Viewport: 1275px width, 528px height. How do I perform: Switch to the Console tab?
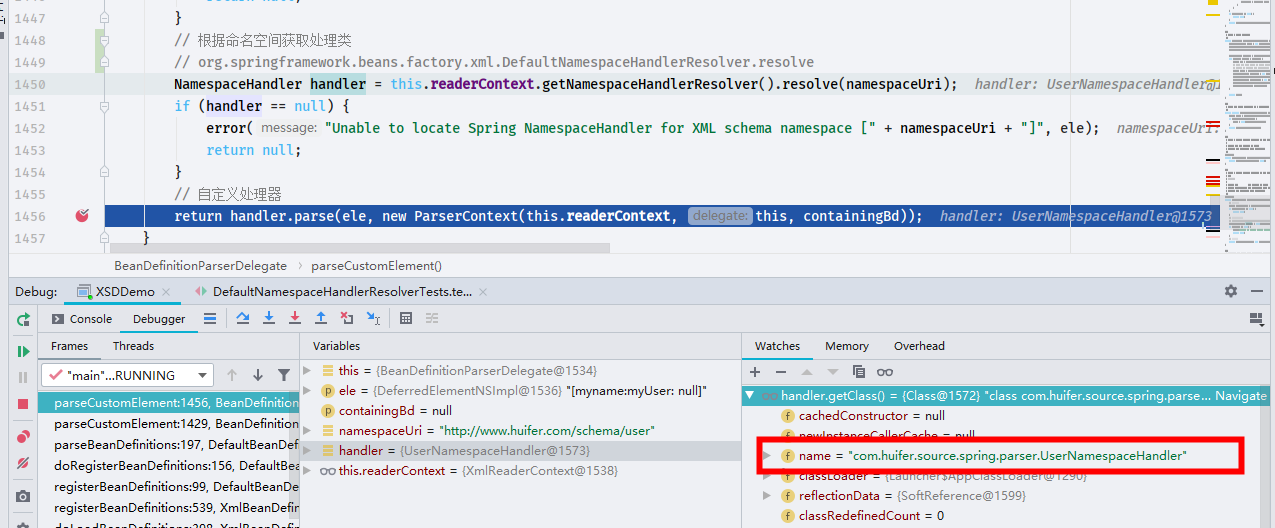pyautogui.click(x=82, y=319)
